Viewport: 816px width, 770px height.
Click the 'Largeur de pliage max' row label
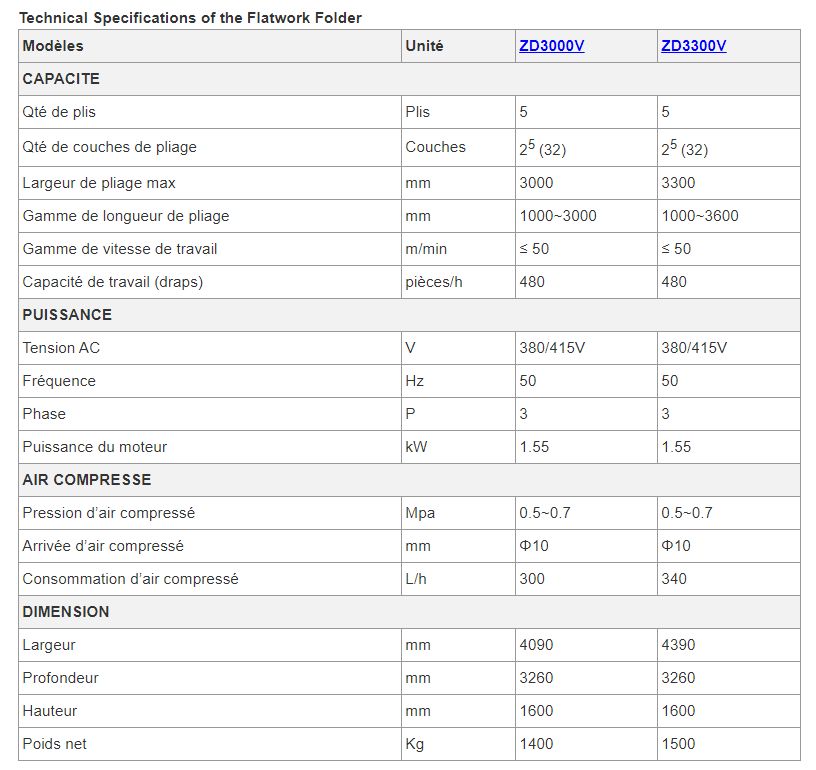coord(99,183)
